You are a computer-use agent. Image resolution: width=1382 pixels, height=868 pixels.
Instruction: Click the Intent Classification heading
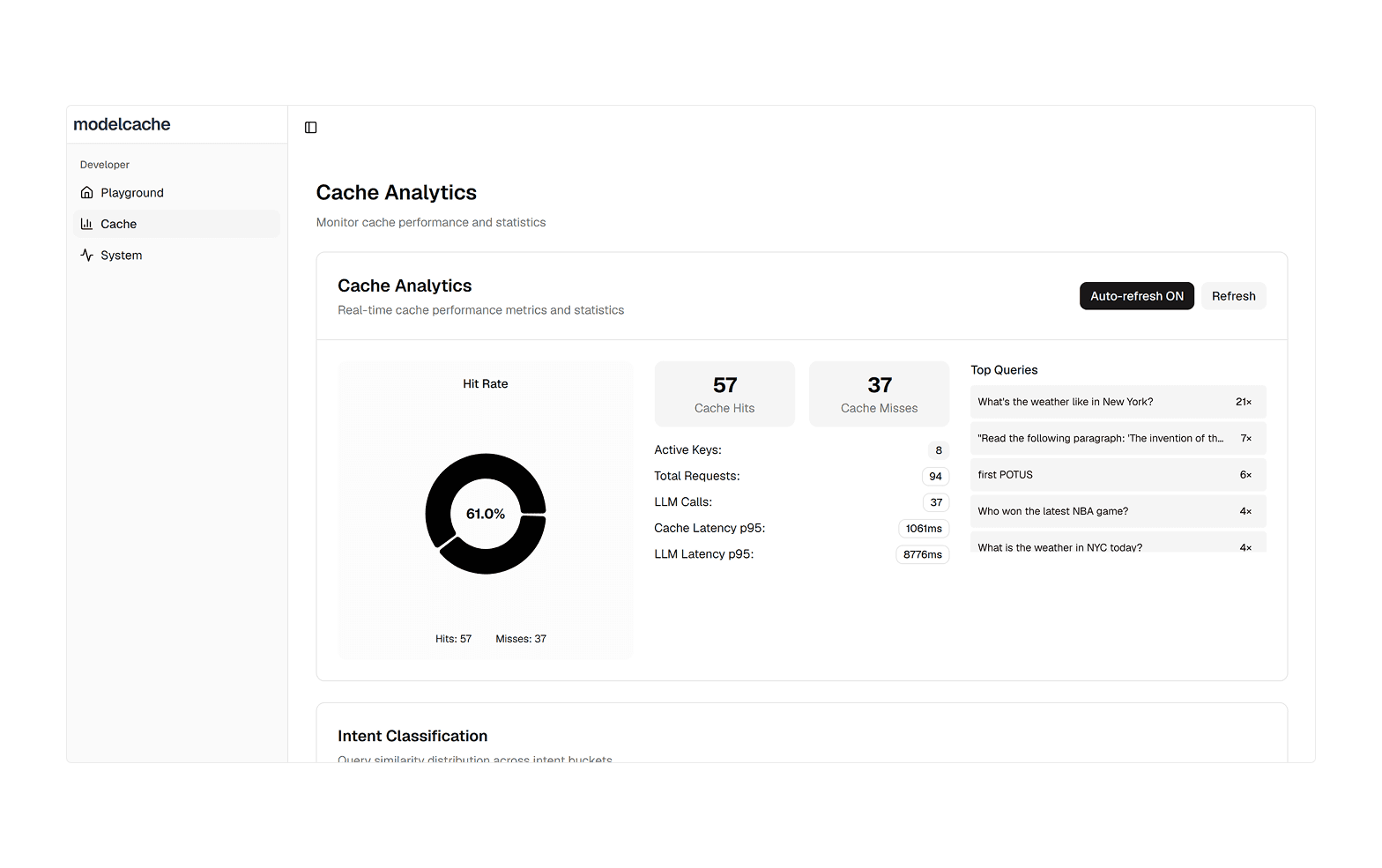(412, 736)
